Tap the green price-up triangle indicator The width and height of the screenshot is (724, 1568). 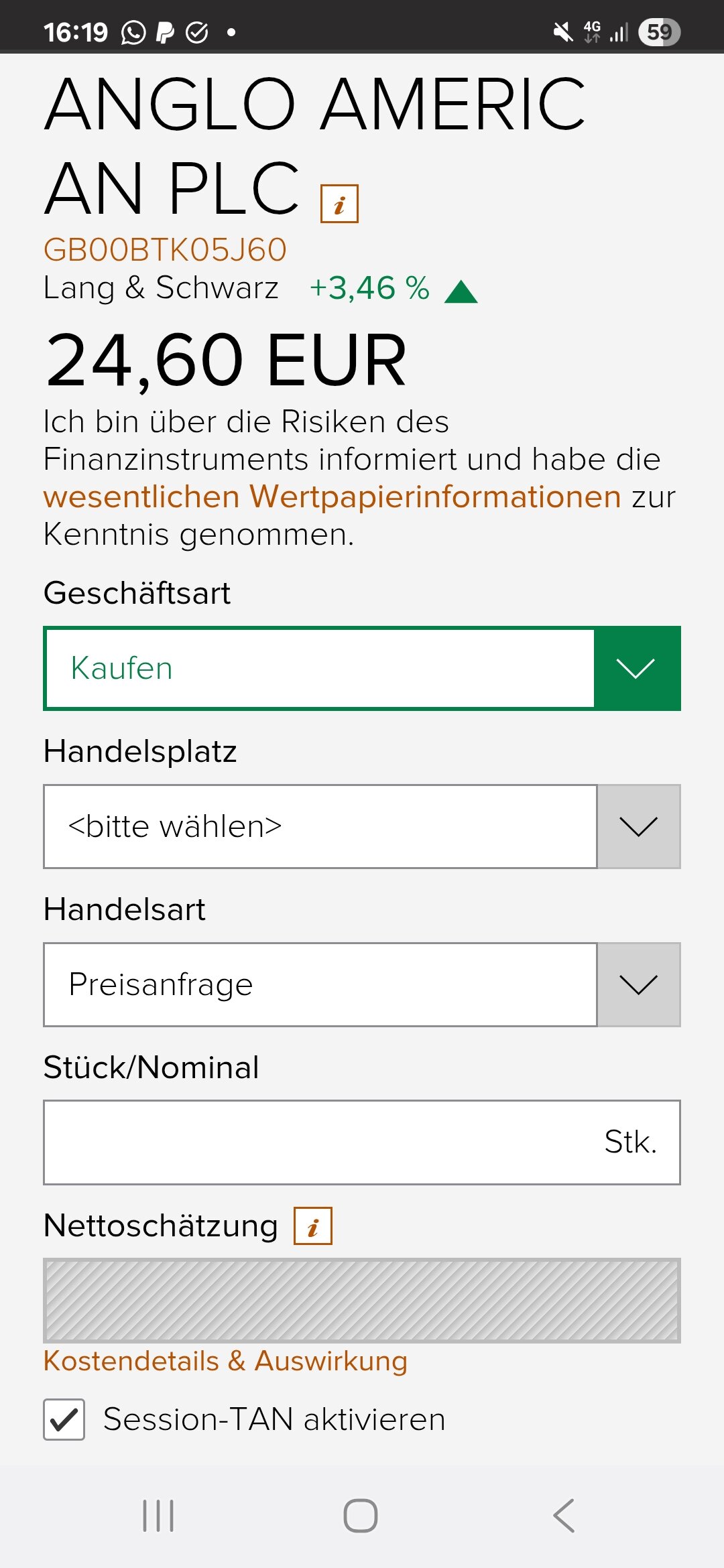tap(461, 292)
